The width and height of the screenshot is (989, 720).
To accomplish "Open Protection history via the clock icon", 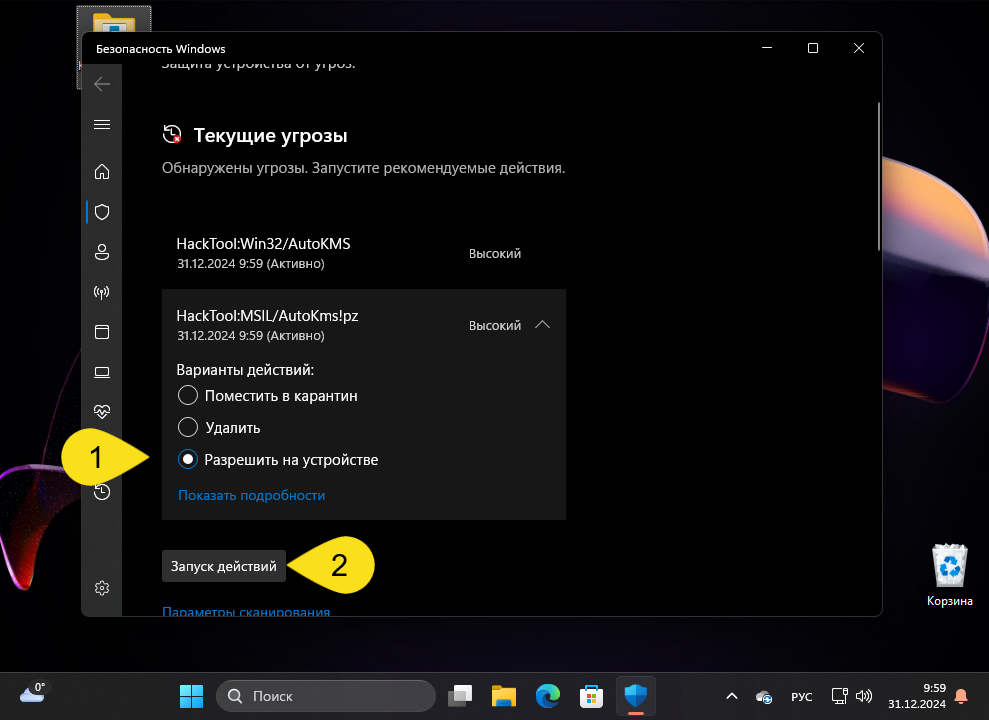I will [101, 492].
